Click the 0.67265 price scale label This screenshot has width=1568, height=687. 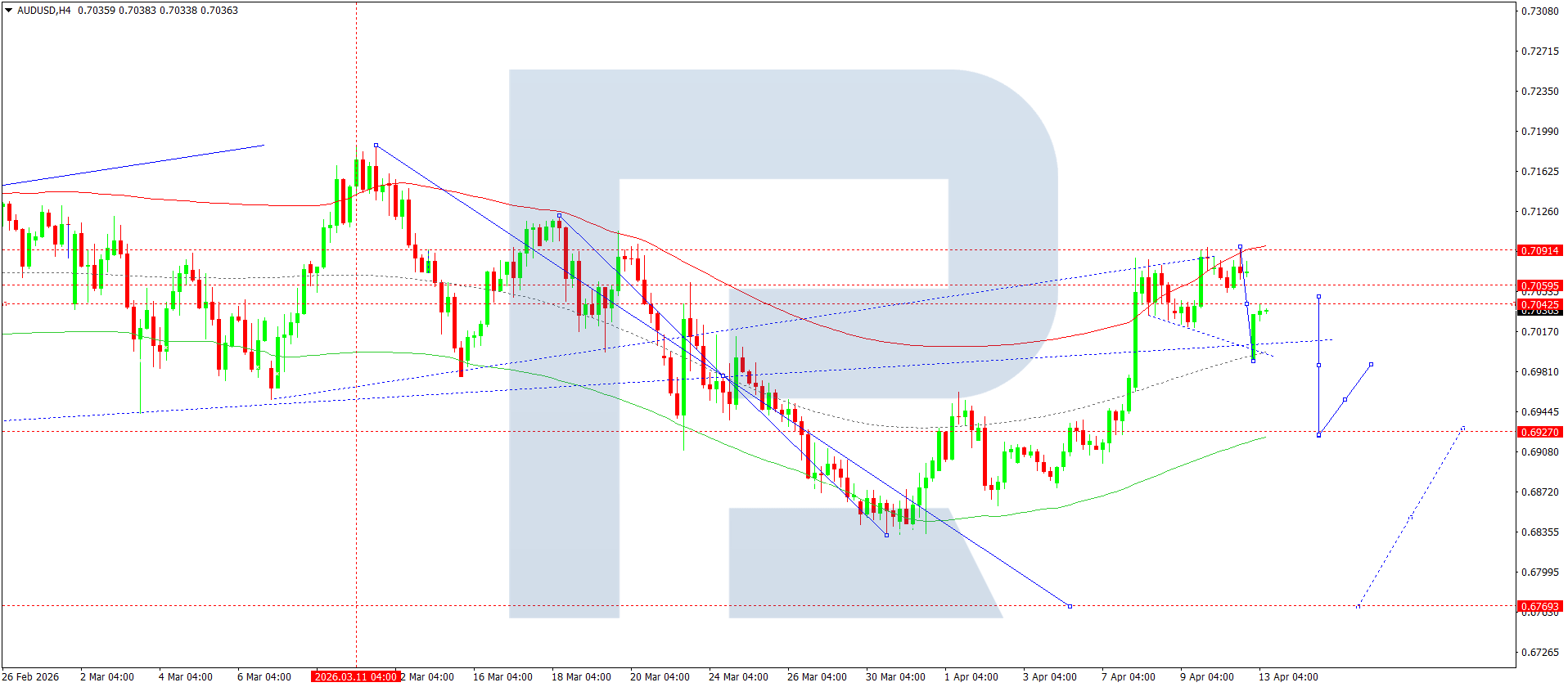click(x=1539, y=652)
